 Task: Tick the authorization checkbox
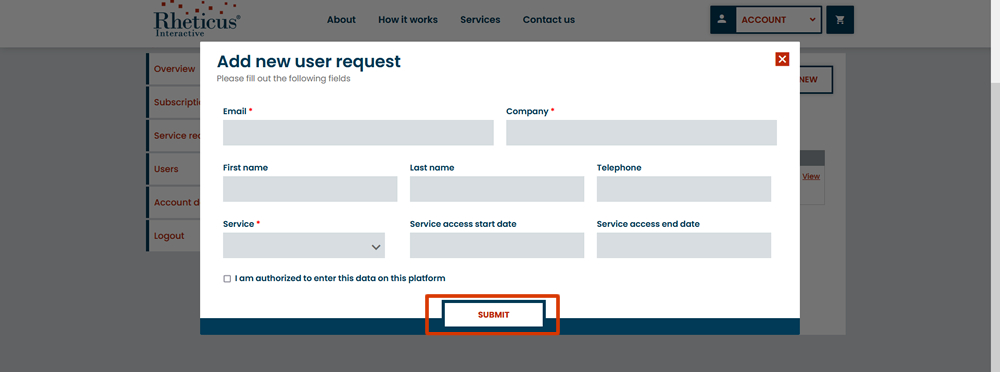pos(227,279)
